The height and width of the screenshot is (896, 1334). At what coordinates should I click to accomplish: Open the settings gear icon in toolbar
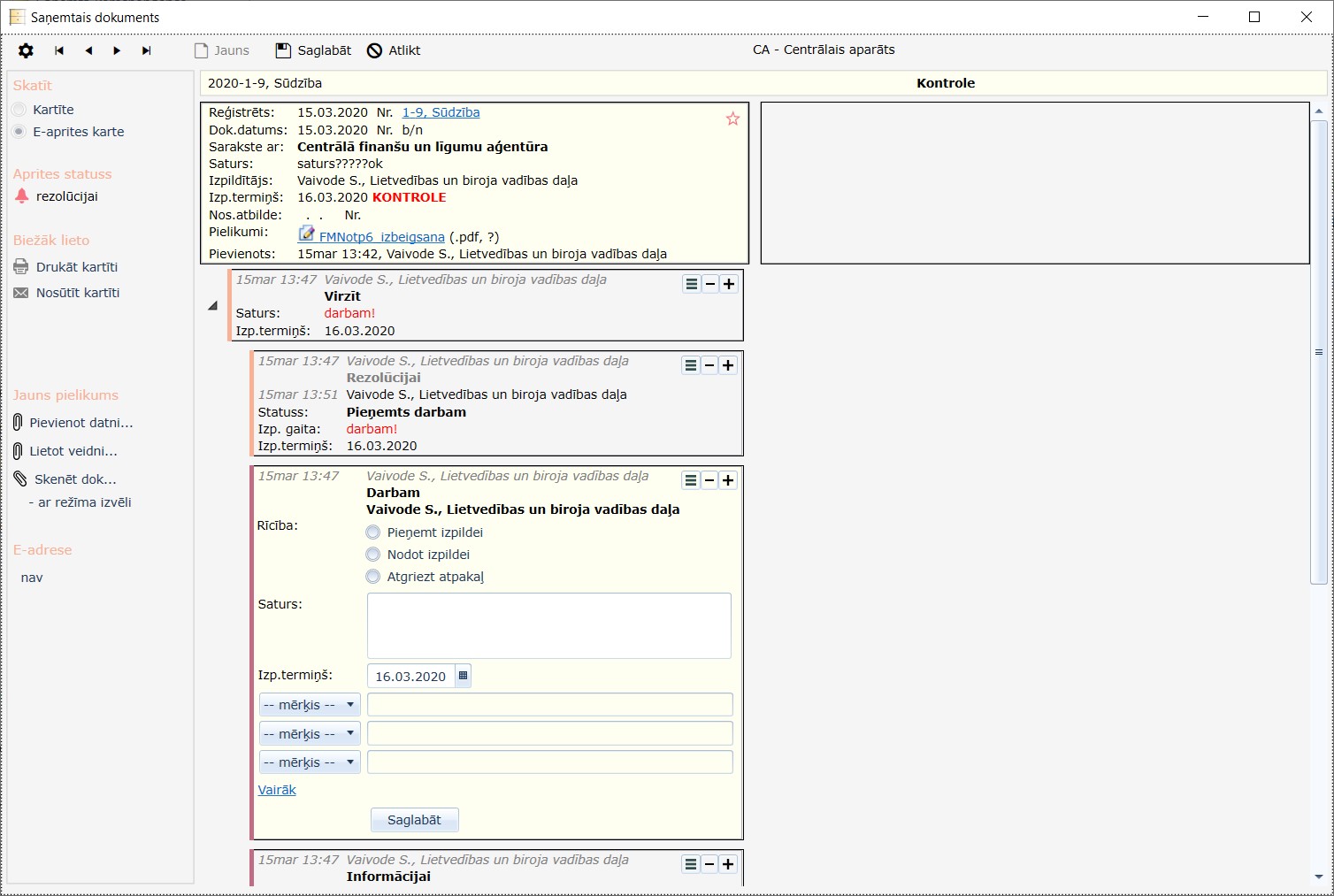(x=26, y=50)
